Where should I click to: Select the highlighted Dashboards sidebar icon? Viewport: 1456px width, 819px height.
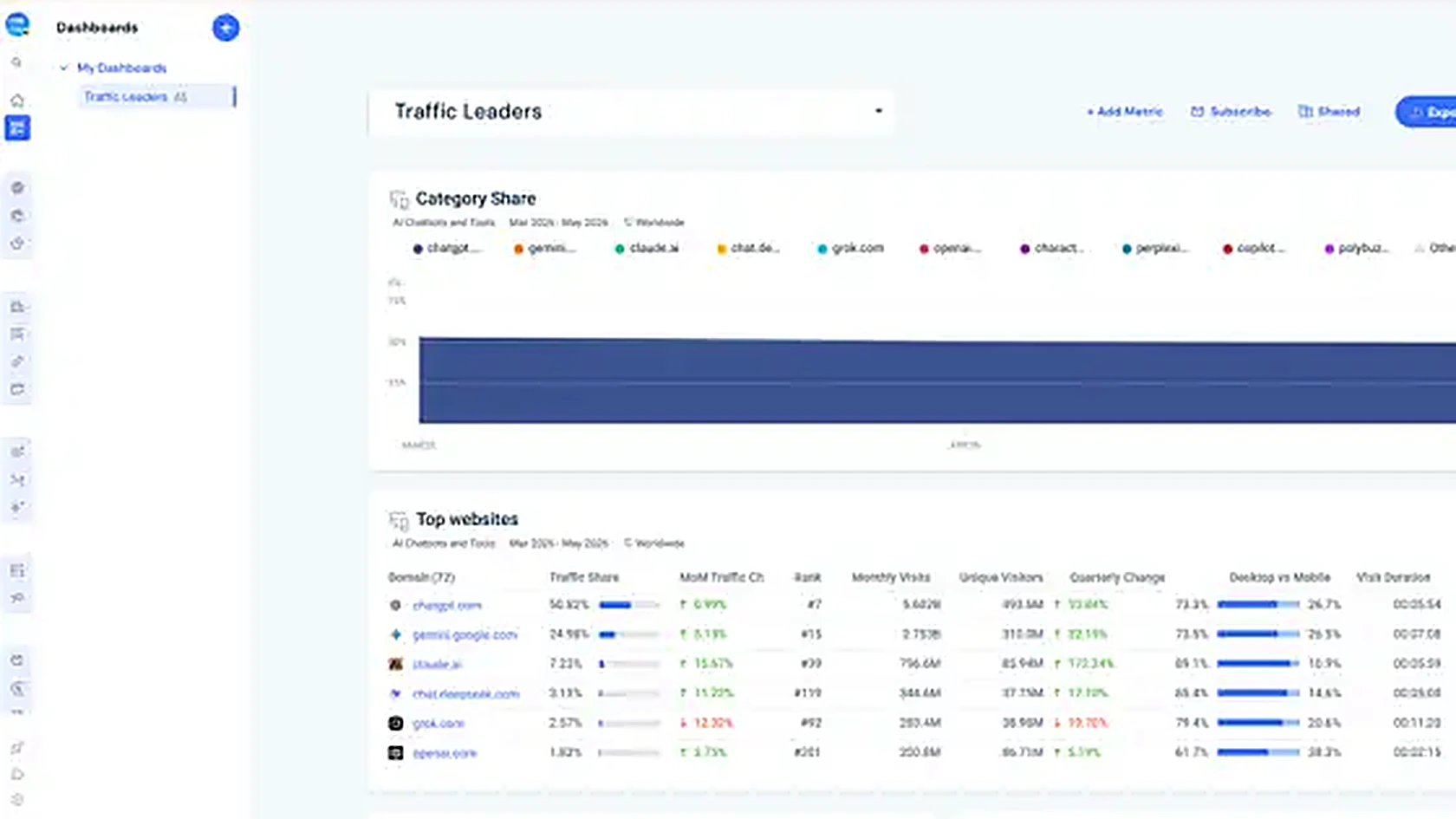pyautogui.click(x=17, y=128)
